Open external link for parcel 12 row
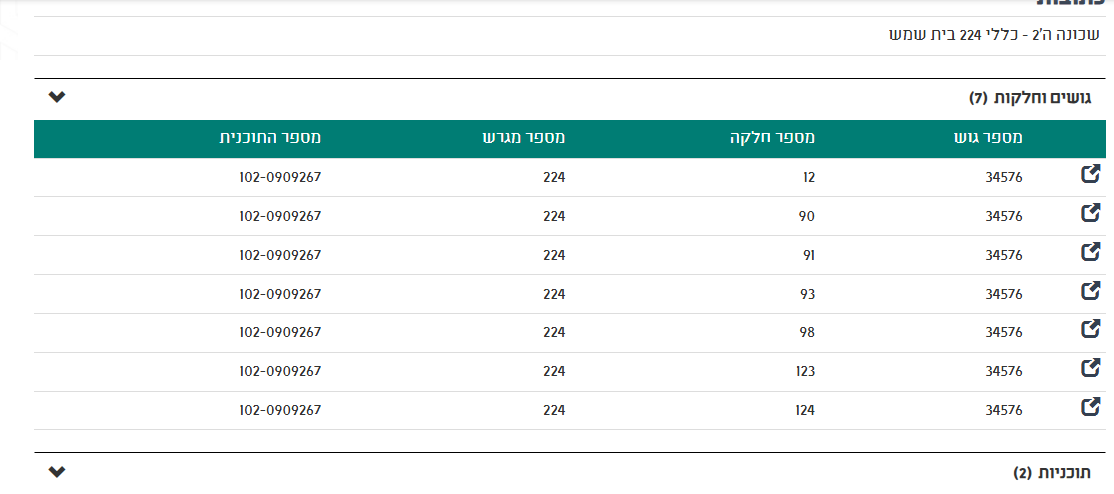Viewport: 1114px width, 494px height. (1091, 174)
